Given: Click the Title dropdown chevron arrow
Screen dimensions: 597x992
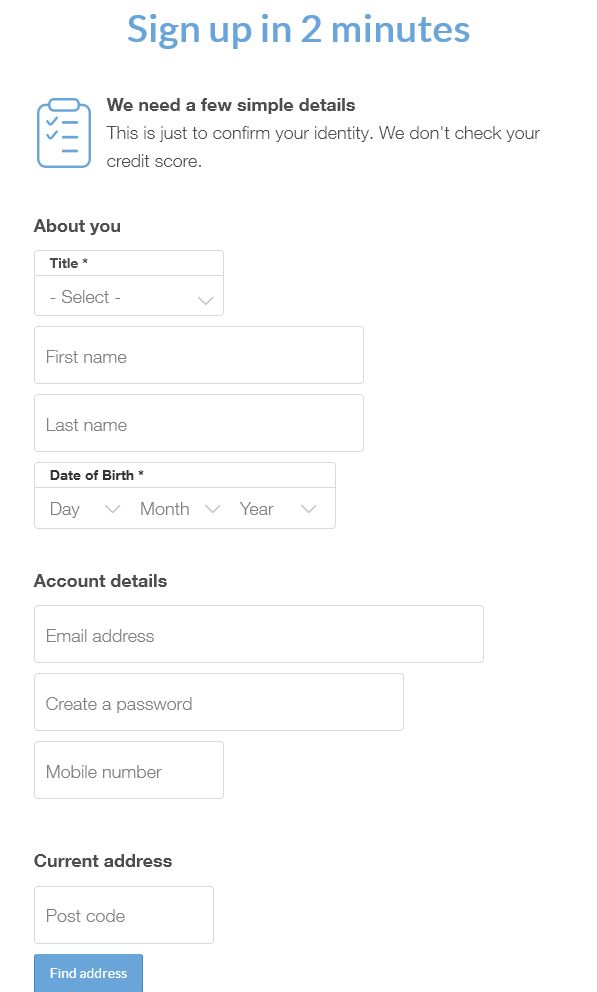Looking at the screenshot, I should (206, 300).
